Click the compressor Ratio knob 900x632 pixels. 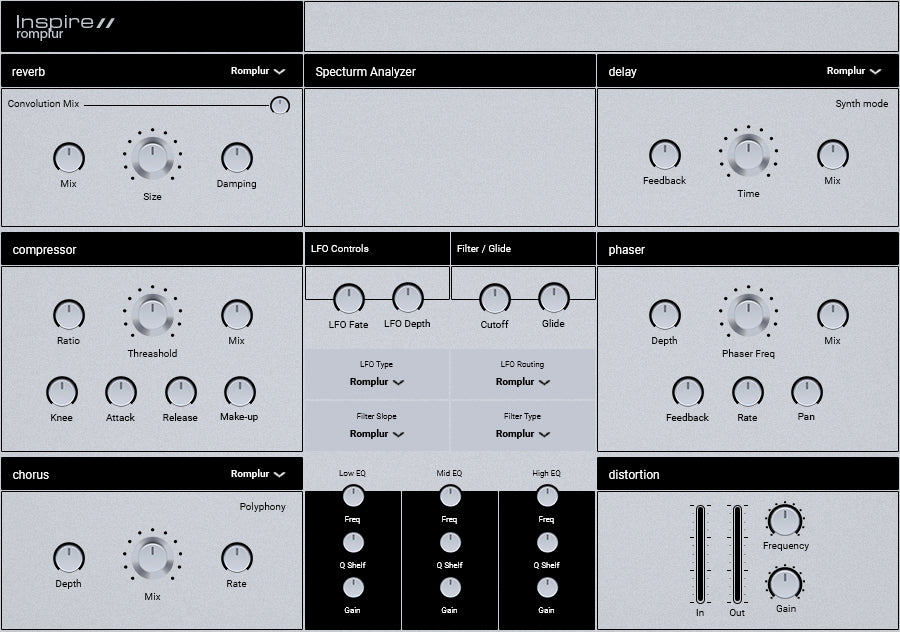click(x=69, y=315)
